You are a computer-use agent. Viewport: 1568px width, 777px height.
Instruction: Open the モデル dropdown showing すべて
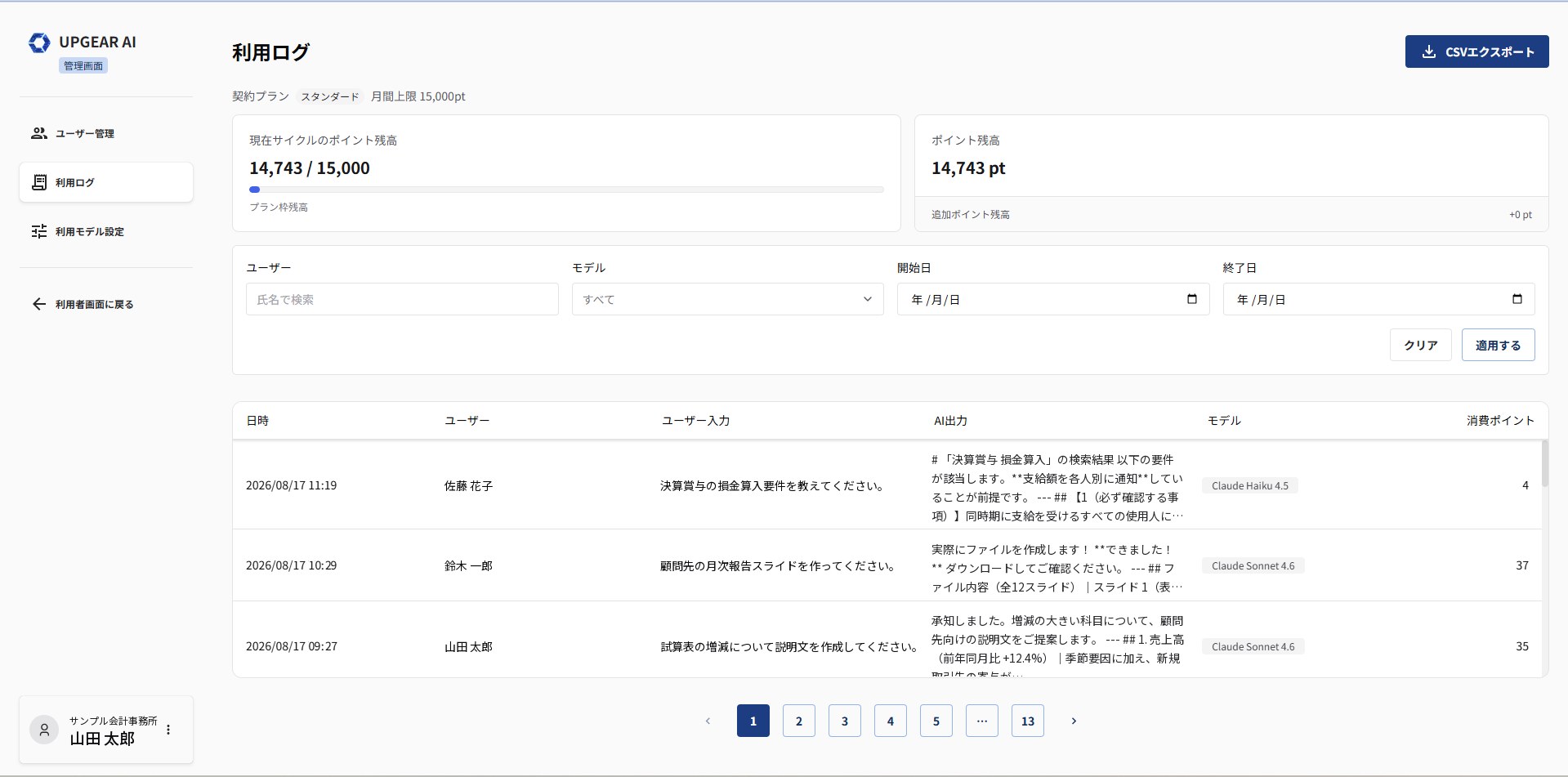coord(727,299)
